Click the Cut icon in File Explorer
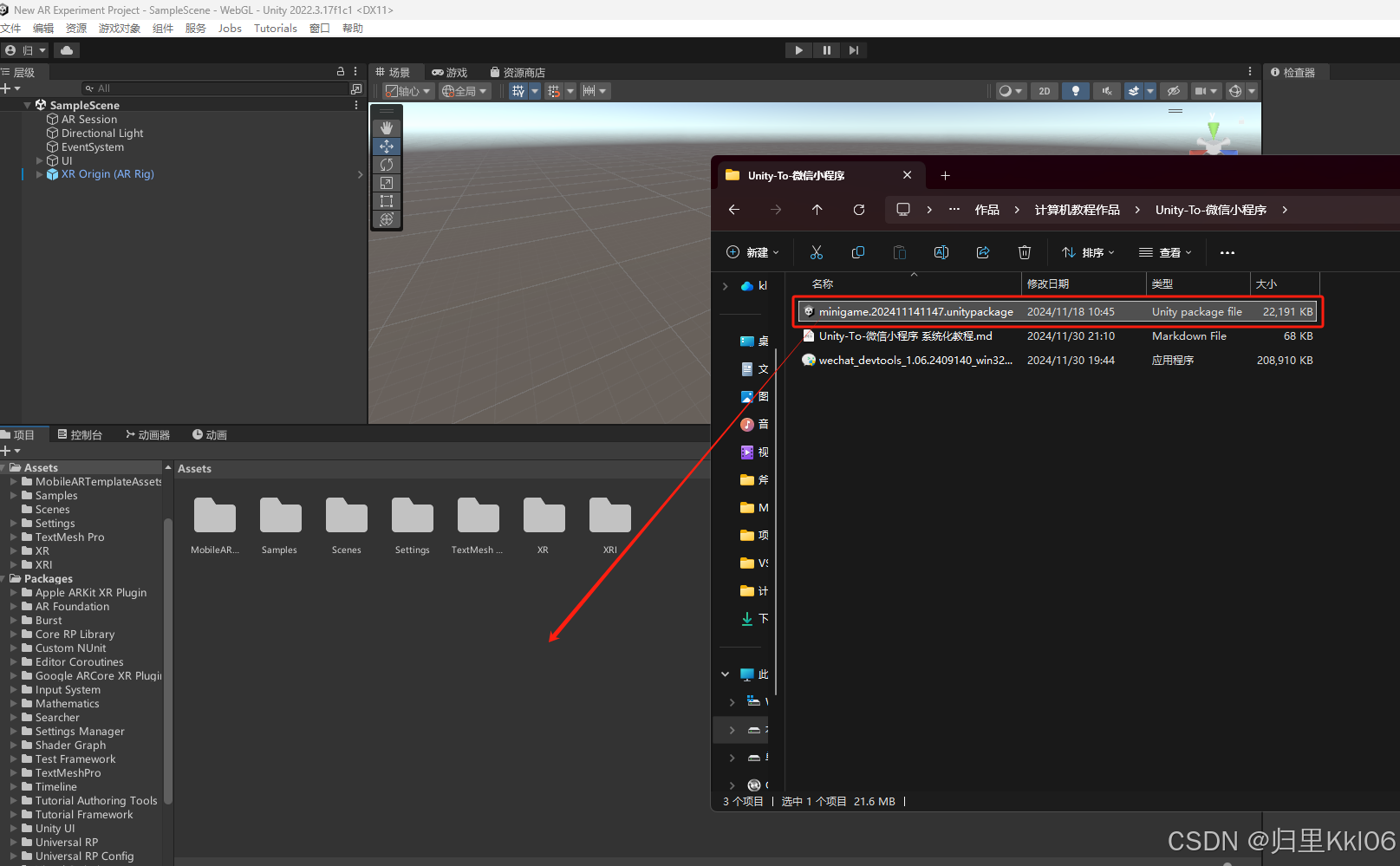 pyautogui.click(x=817, y=252)
